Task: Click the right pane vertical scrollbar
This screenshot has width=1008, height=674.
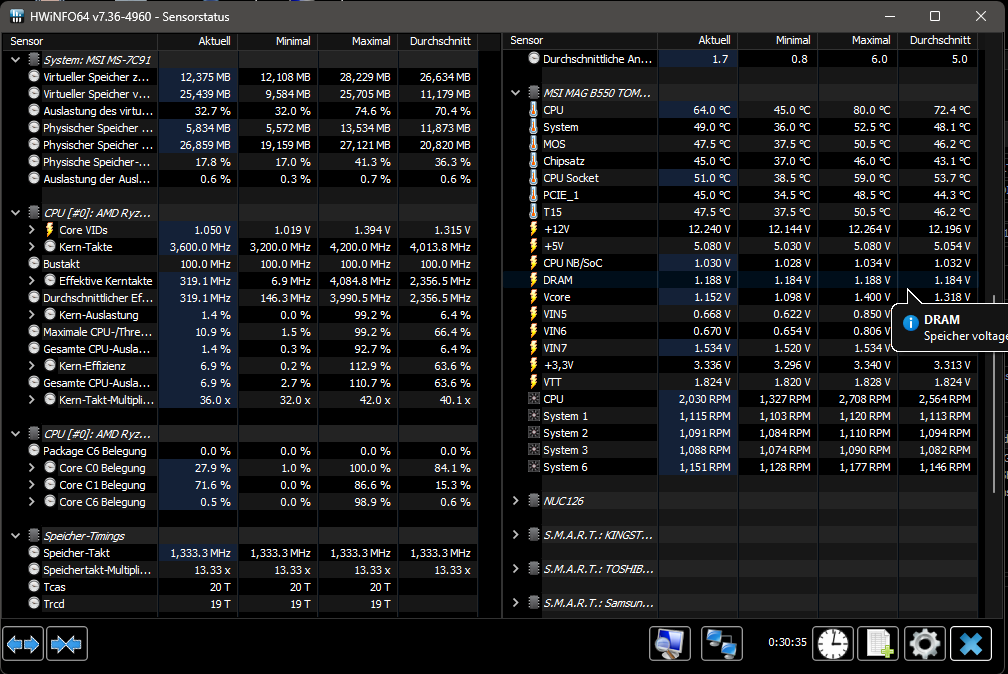Action: click(994, 395)
